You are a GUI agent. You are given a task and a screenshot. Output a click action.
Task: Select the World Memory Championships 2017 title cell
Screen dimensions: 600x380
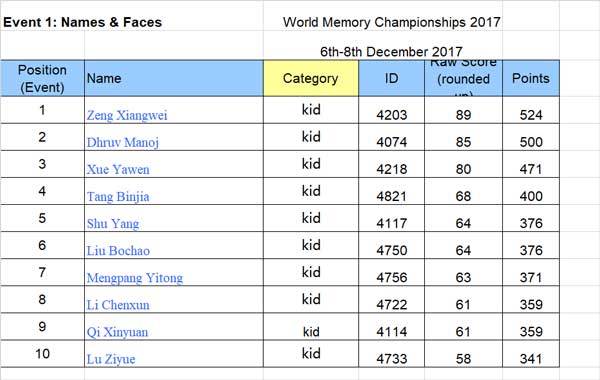391,22
